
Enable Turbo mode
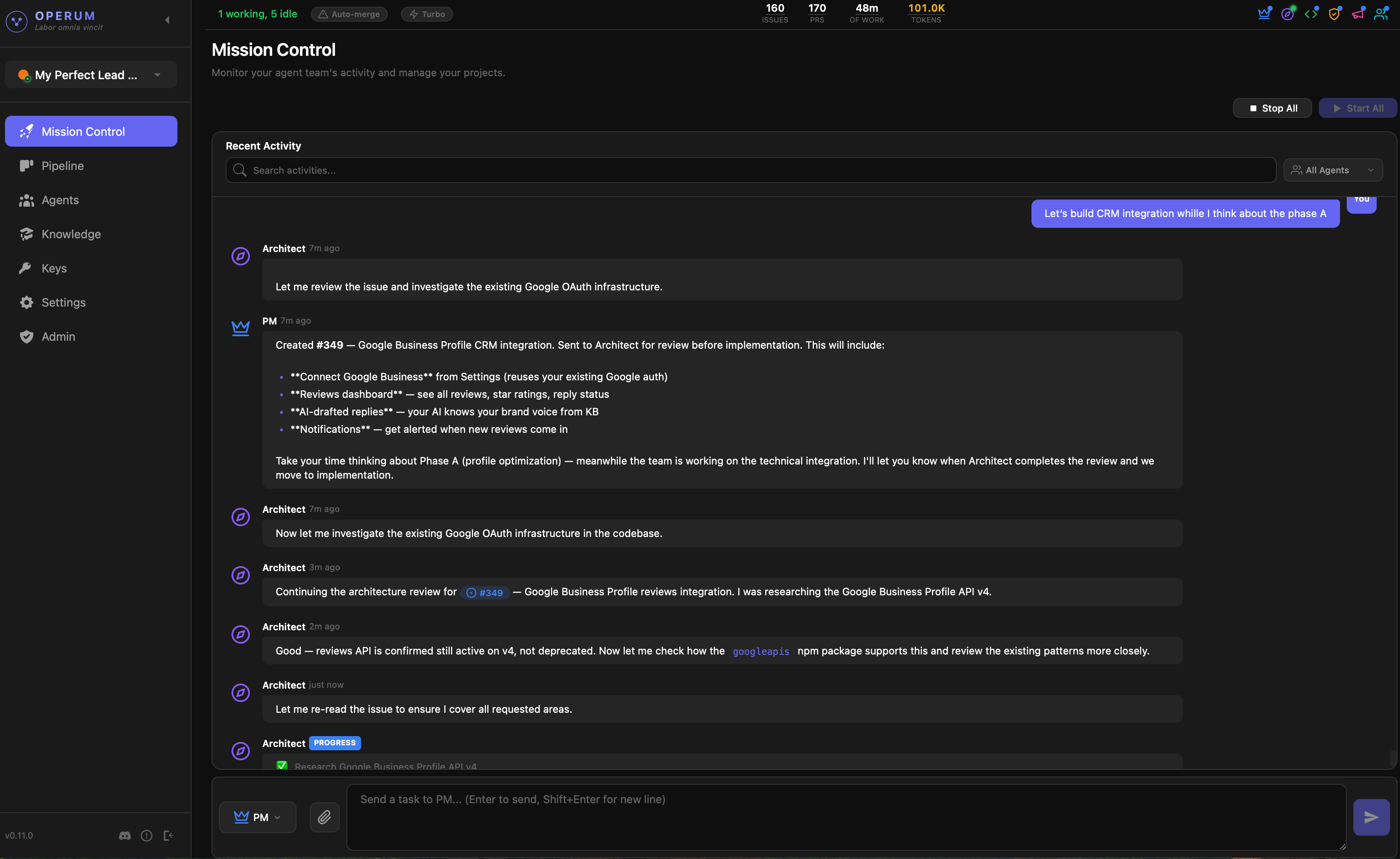pyautogui.click(x=426, y=14)
